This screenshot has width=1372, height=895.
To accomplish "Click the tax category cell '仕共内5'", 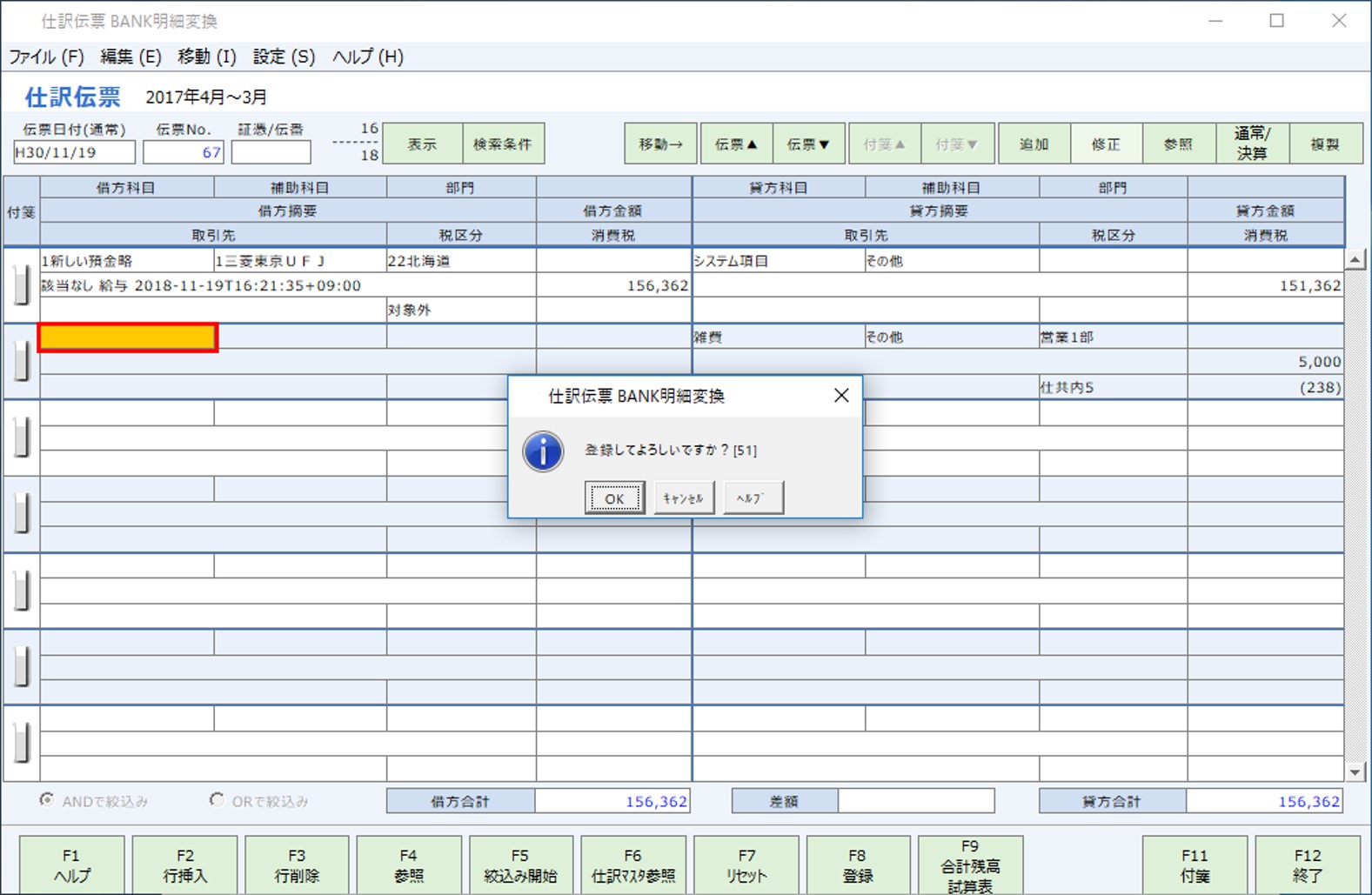I will click(x=1113, y=387).
